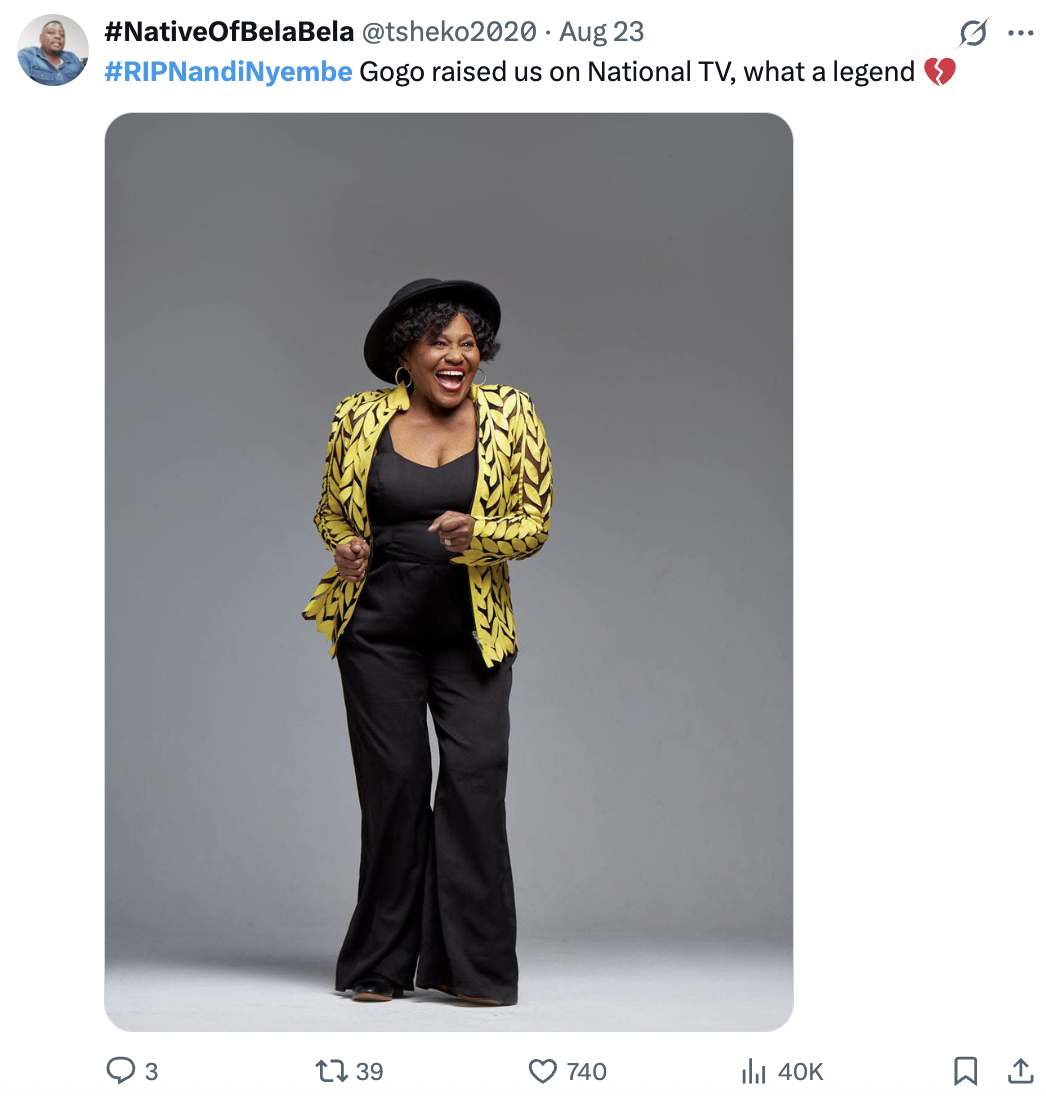This screenshot has height=1096, width=1046.
Task: Click the retweet arrows icon
Action: (x=329, y=1070)
